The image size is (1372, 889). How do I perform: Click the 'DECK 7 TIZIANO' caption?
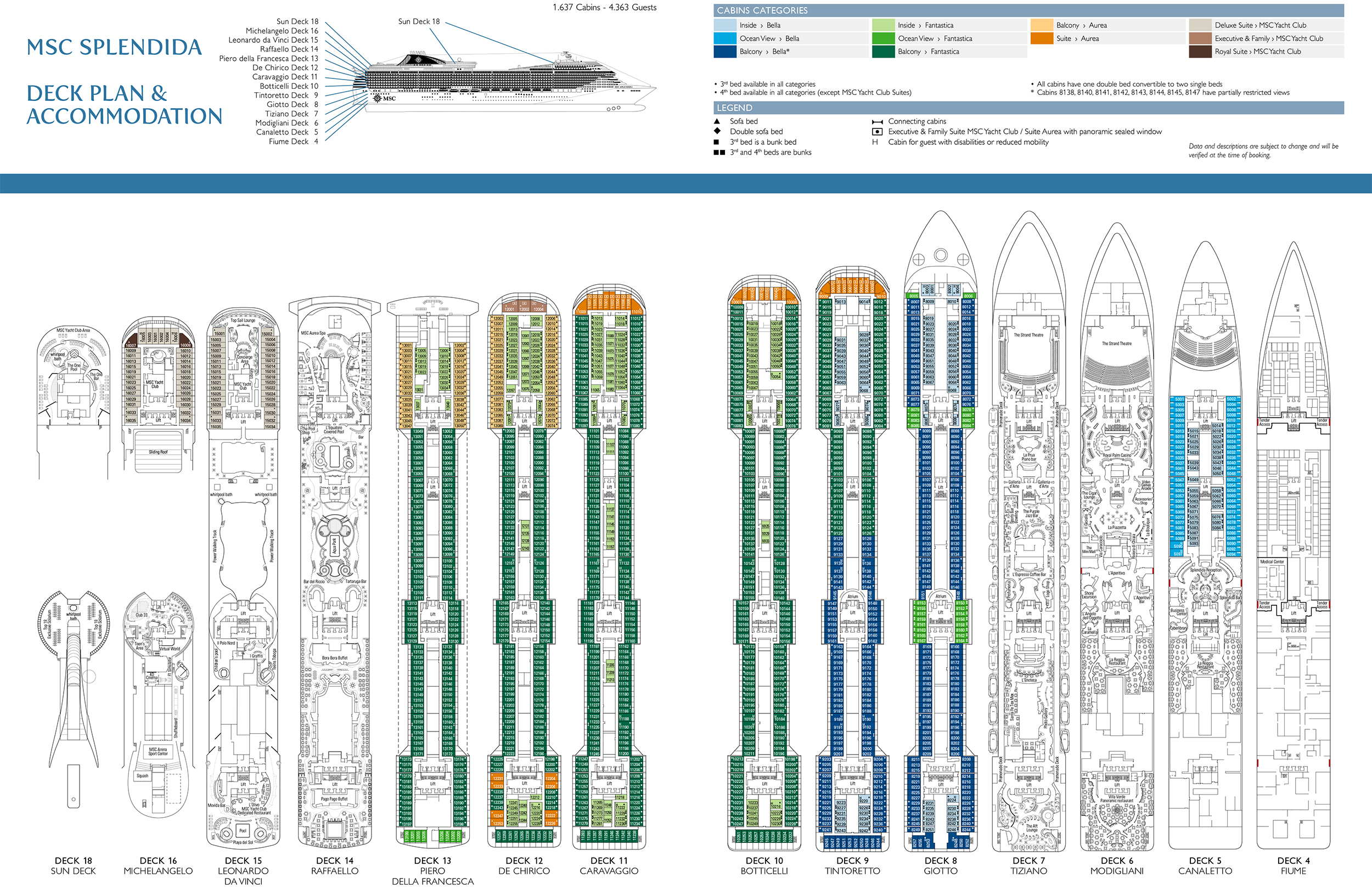click(1028, 865)
